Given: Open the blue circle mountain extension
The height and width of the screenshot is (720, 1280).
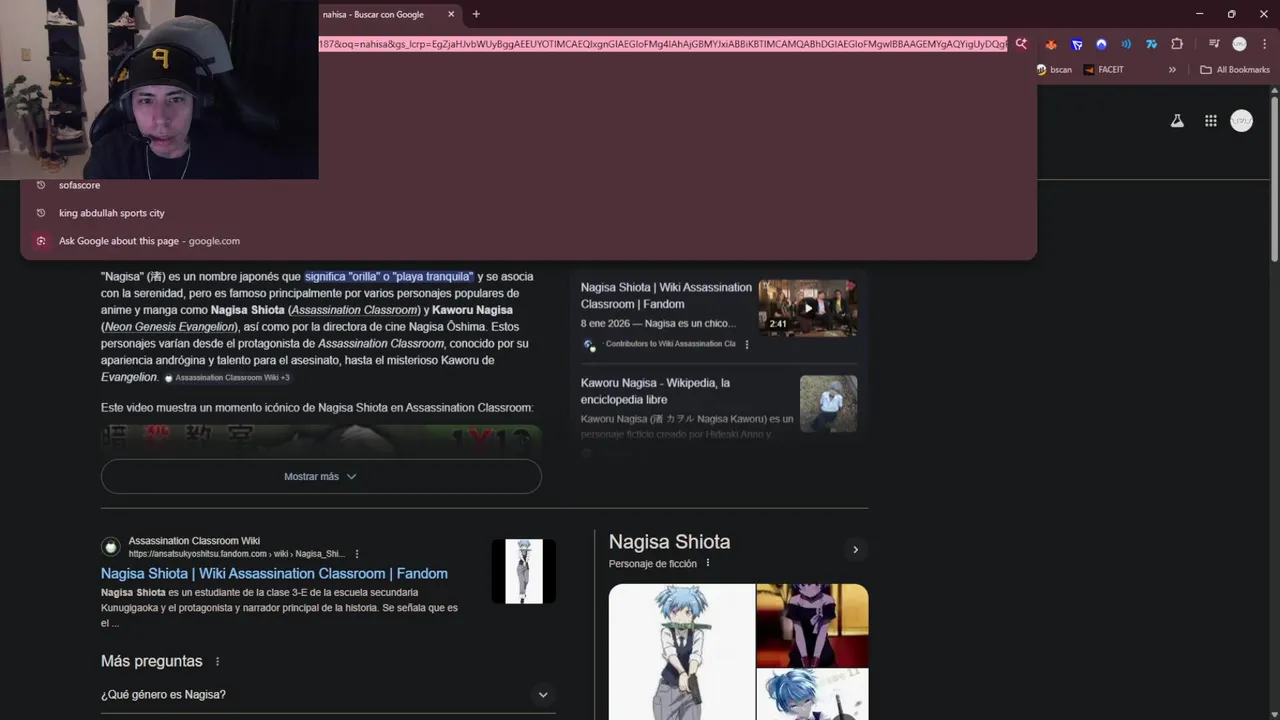Looking at the screenshot, I should (x=1101, y=44).
